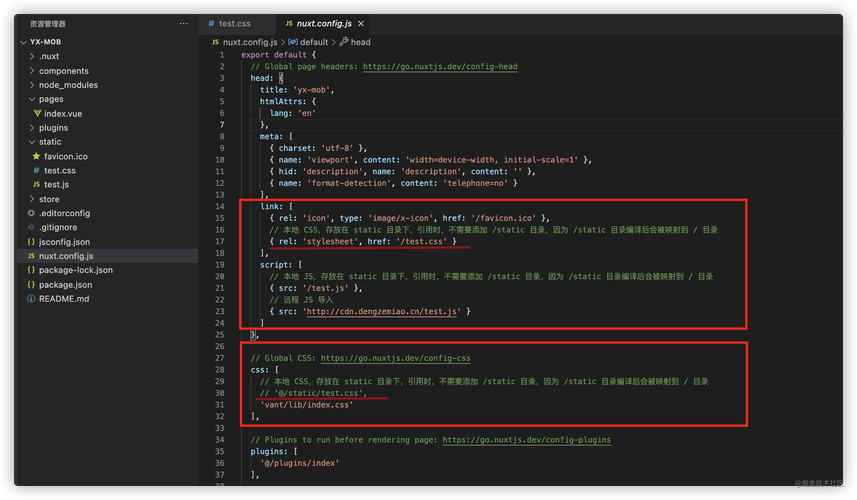The width and height of the screenshot is (857, 500).
Task: Open explorer more actions ellipsis
Action: 184,23
